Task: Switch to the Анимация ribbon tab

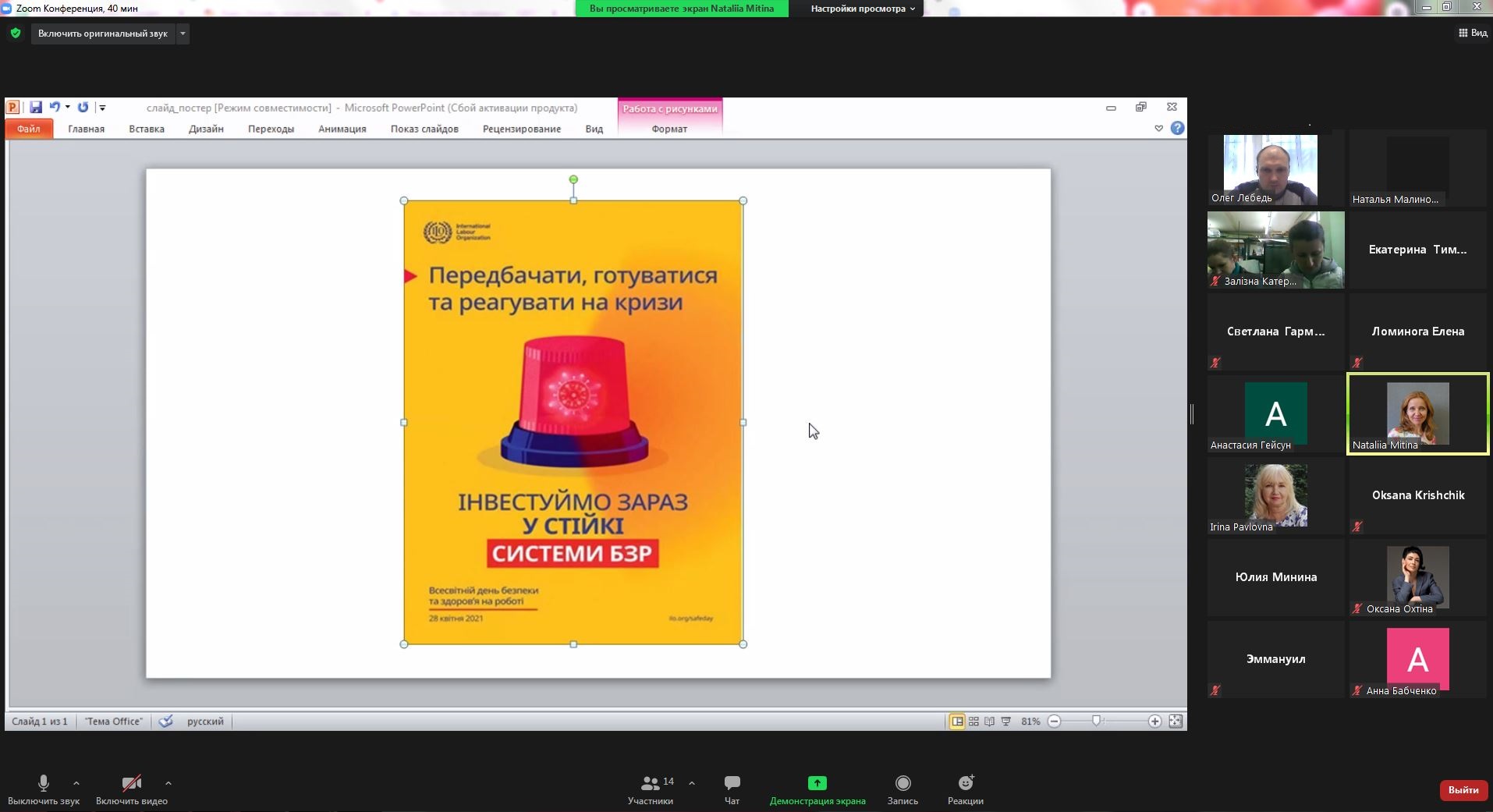Action: [342, 129]
